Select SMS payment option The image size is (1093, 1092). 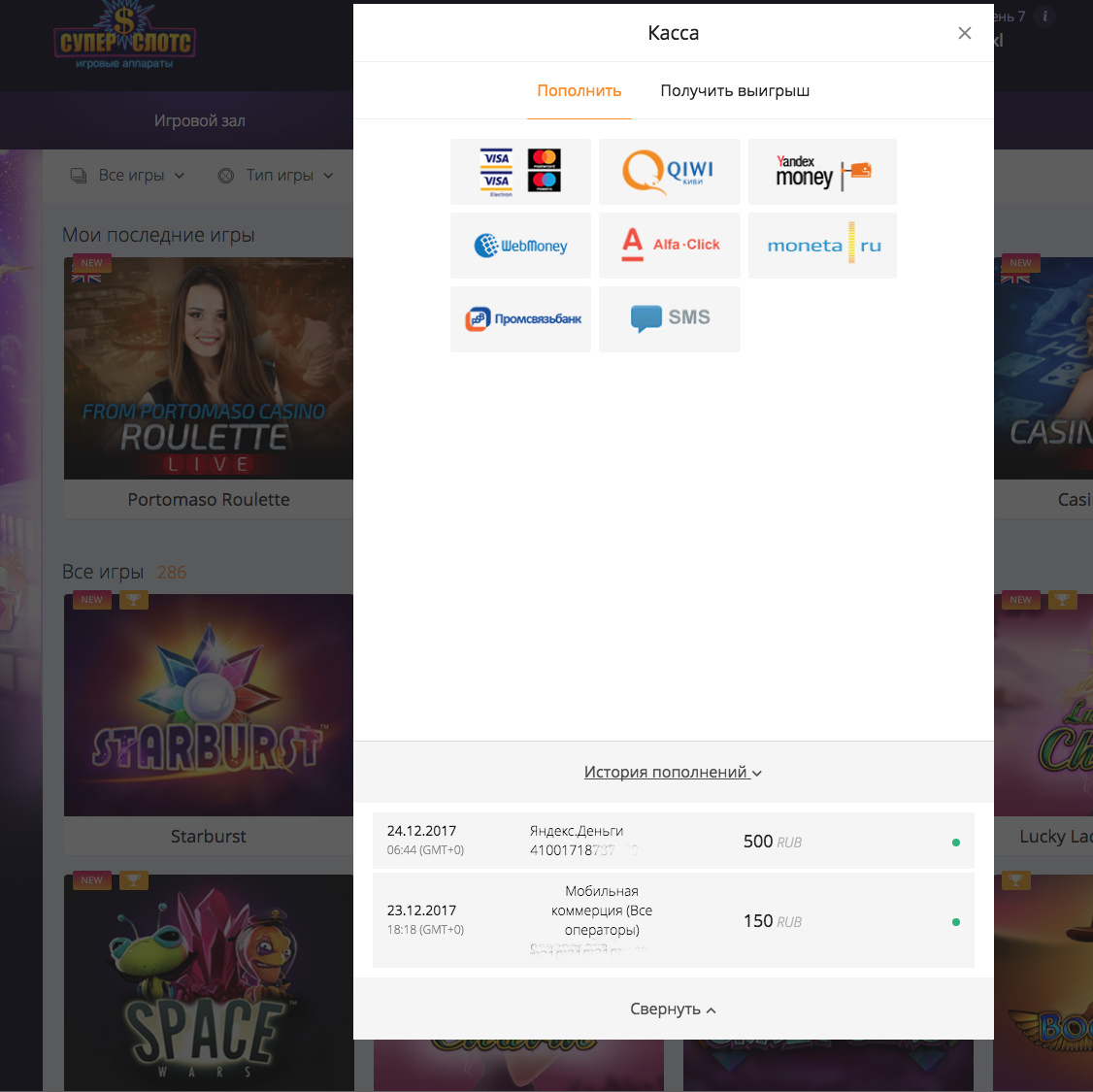tap(669, 319)
